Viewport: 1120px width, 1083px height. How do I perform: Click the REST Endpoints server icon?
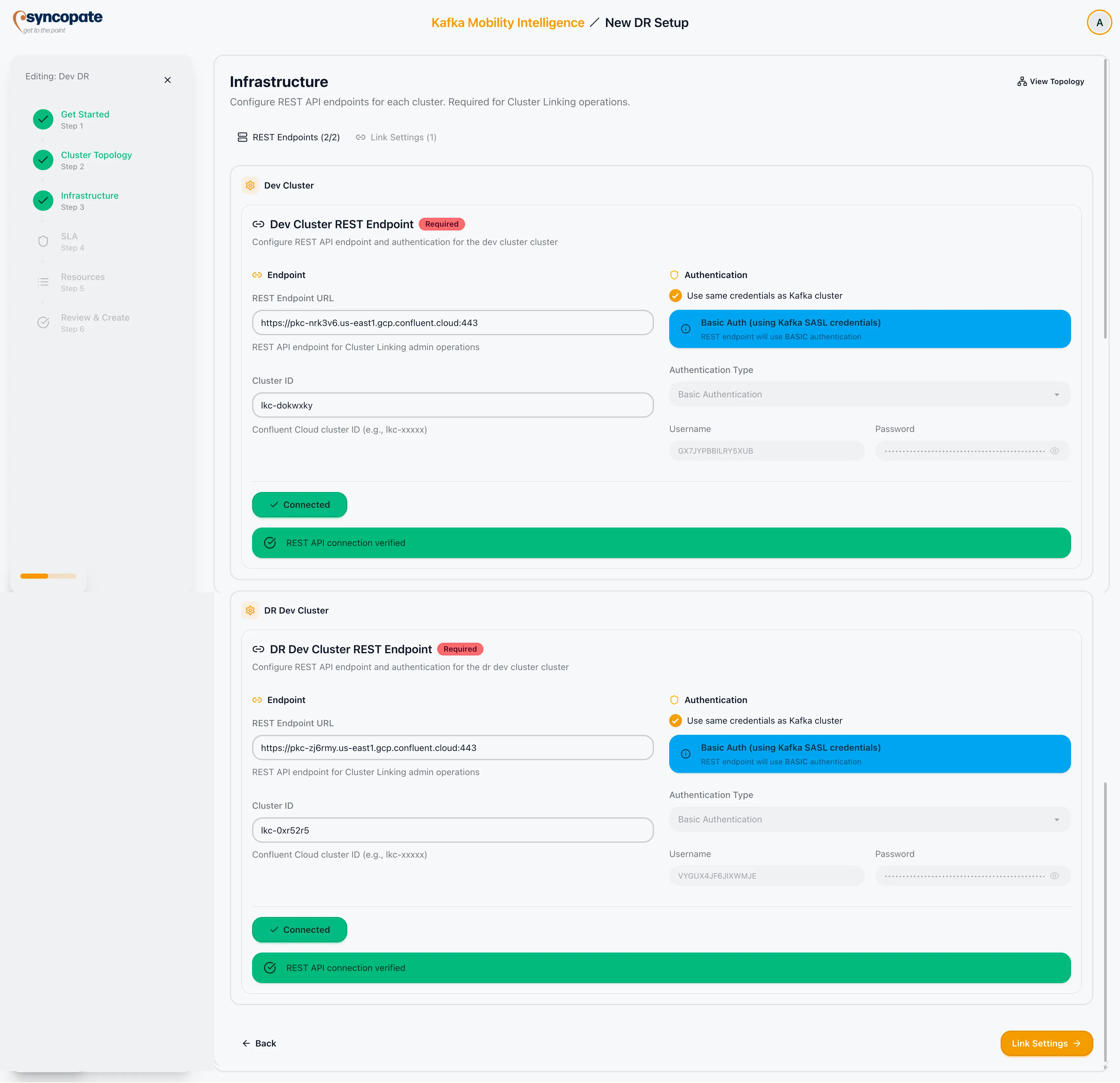pos(242,137)
